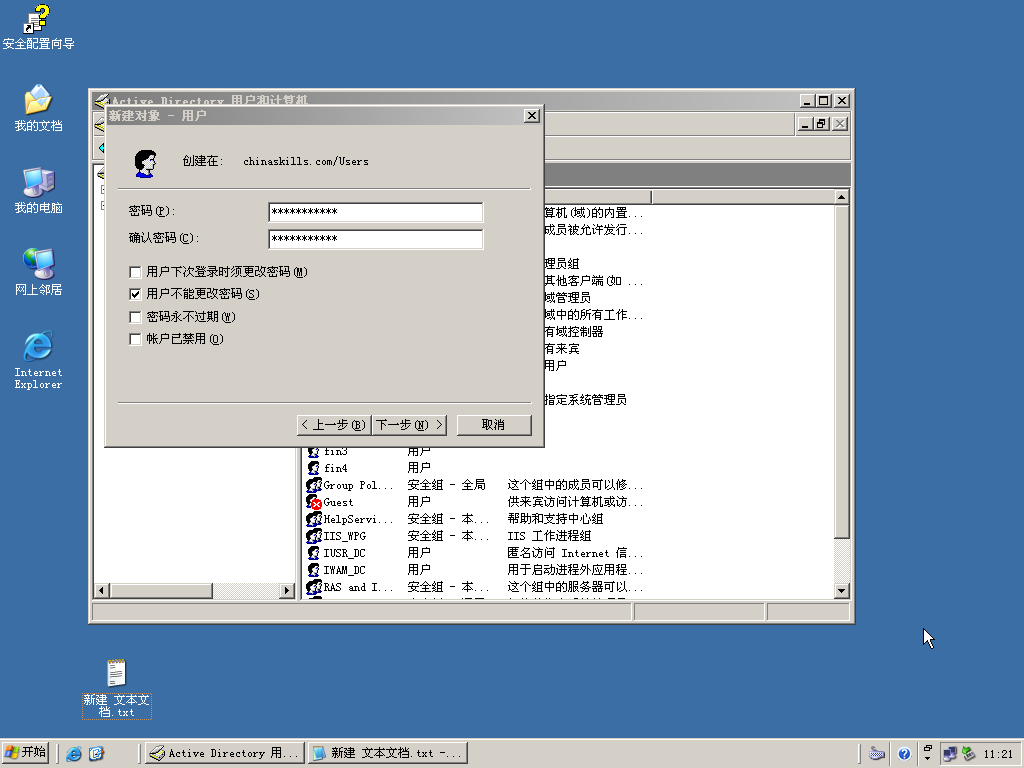Click the keyboard language bar icon in tray
Screen dimensions: 1024x768
[877, 754]
